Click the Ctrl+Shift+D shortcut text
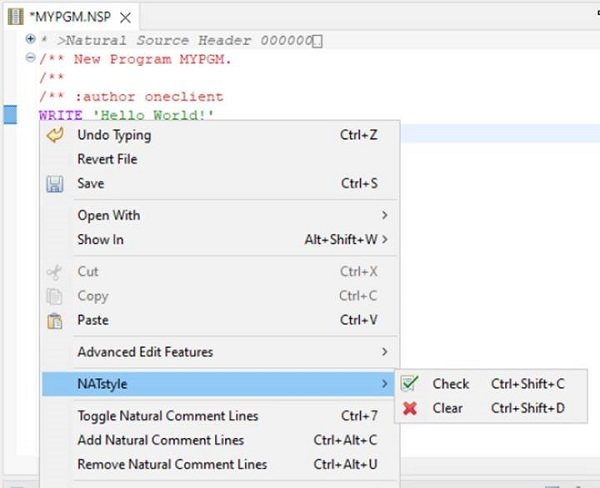 [x=528, y=408]
